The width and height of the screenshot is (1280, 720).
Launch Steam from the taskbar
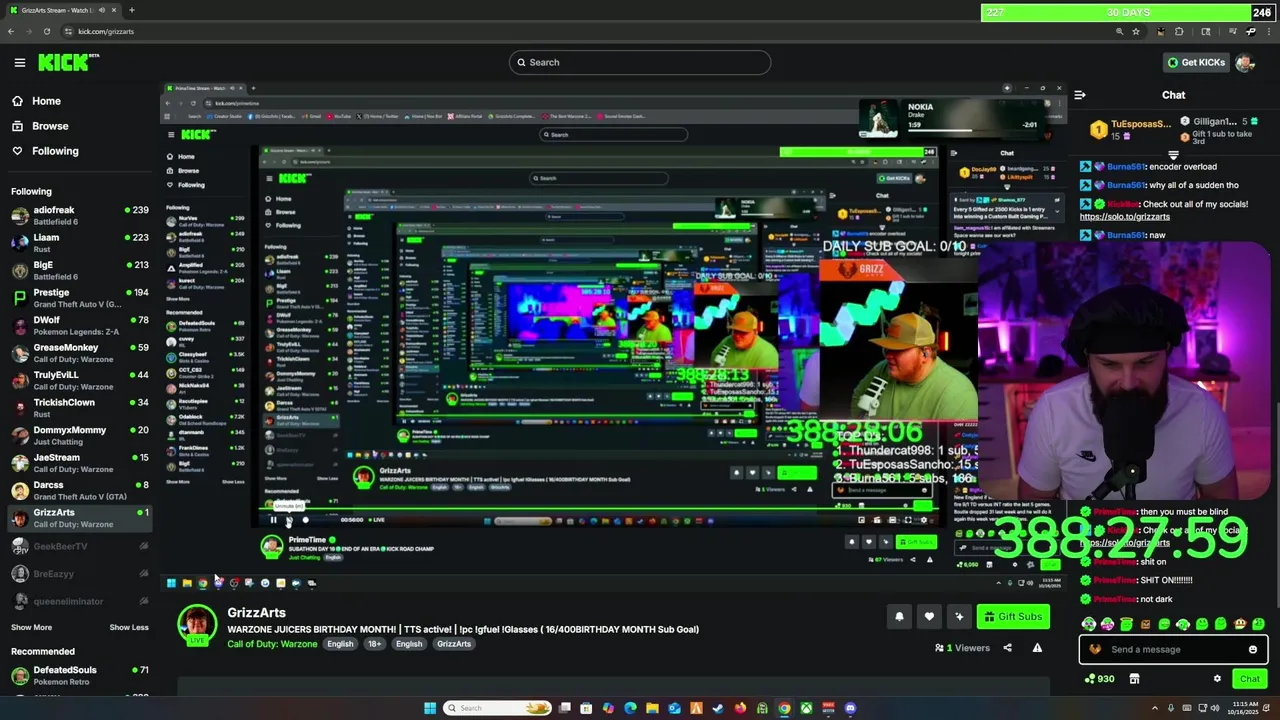718,708
